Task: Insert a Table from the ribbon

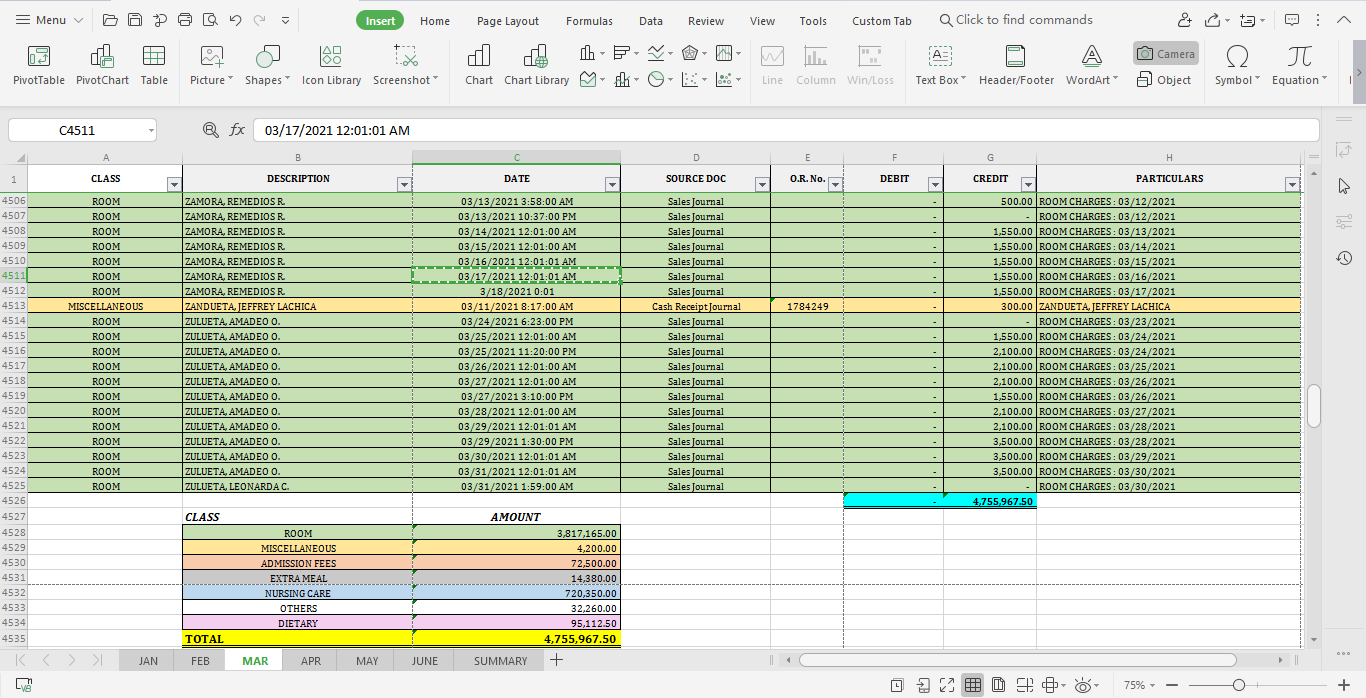Action: (x=154, y=65)
